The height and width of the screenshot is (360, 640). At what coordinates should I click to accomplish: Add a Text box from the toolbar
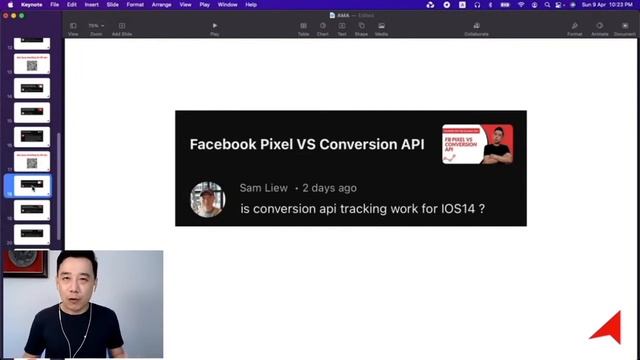[x=342, y=29]
